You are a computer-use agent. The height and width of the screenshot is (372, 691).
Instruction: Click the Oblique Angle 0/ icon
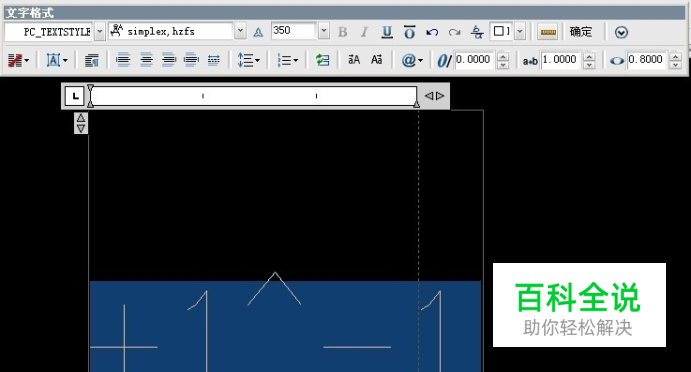(x=444, y=60)
